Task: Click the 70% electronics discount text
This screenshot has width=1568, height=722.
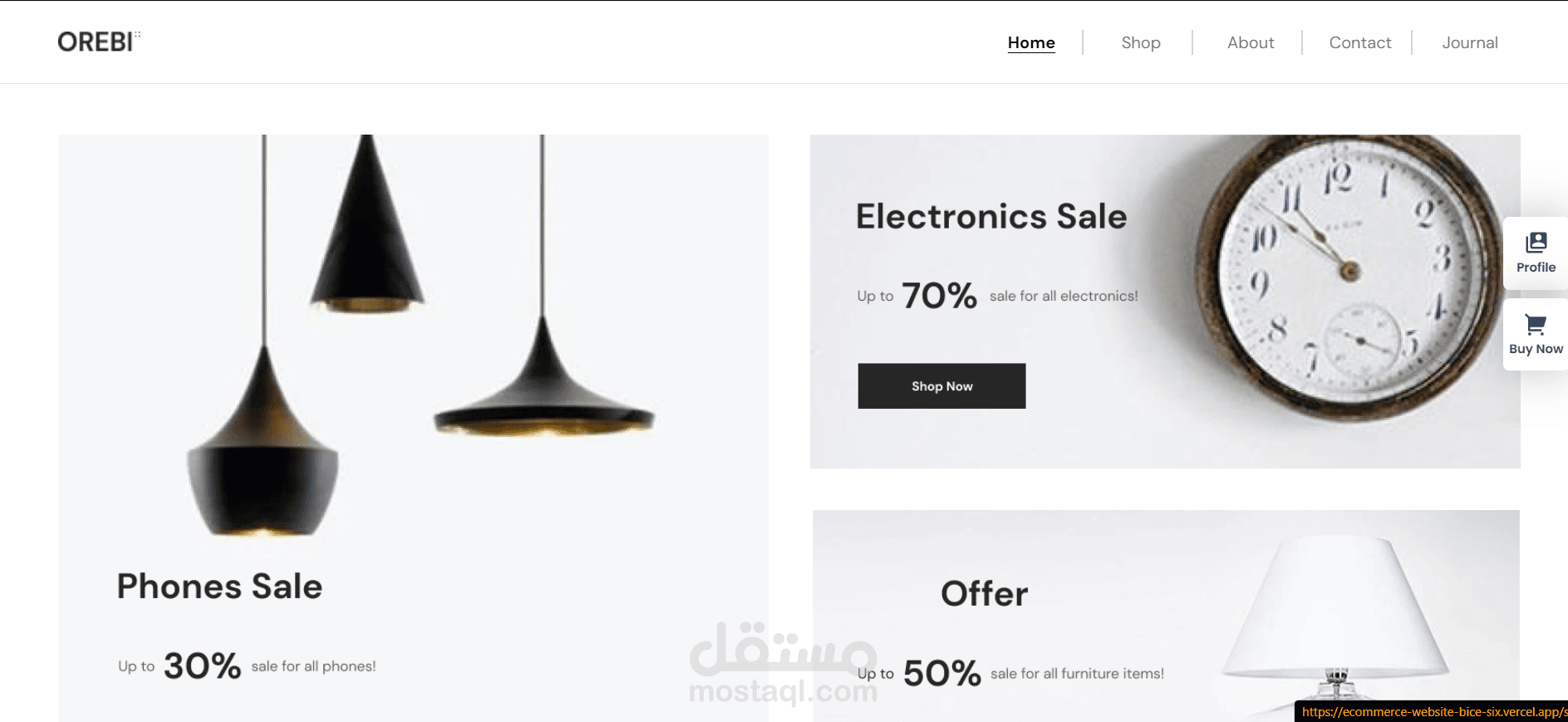Action: coord(940,296)
